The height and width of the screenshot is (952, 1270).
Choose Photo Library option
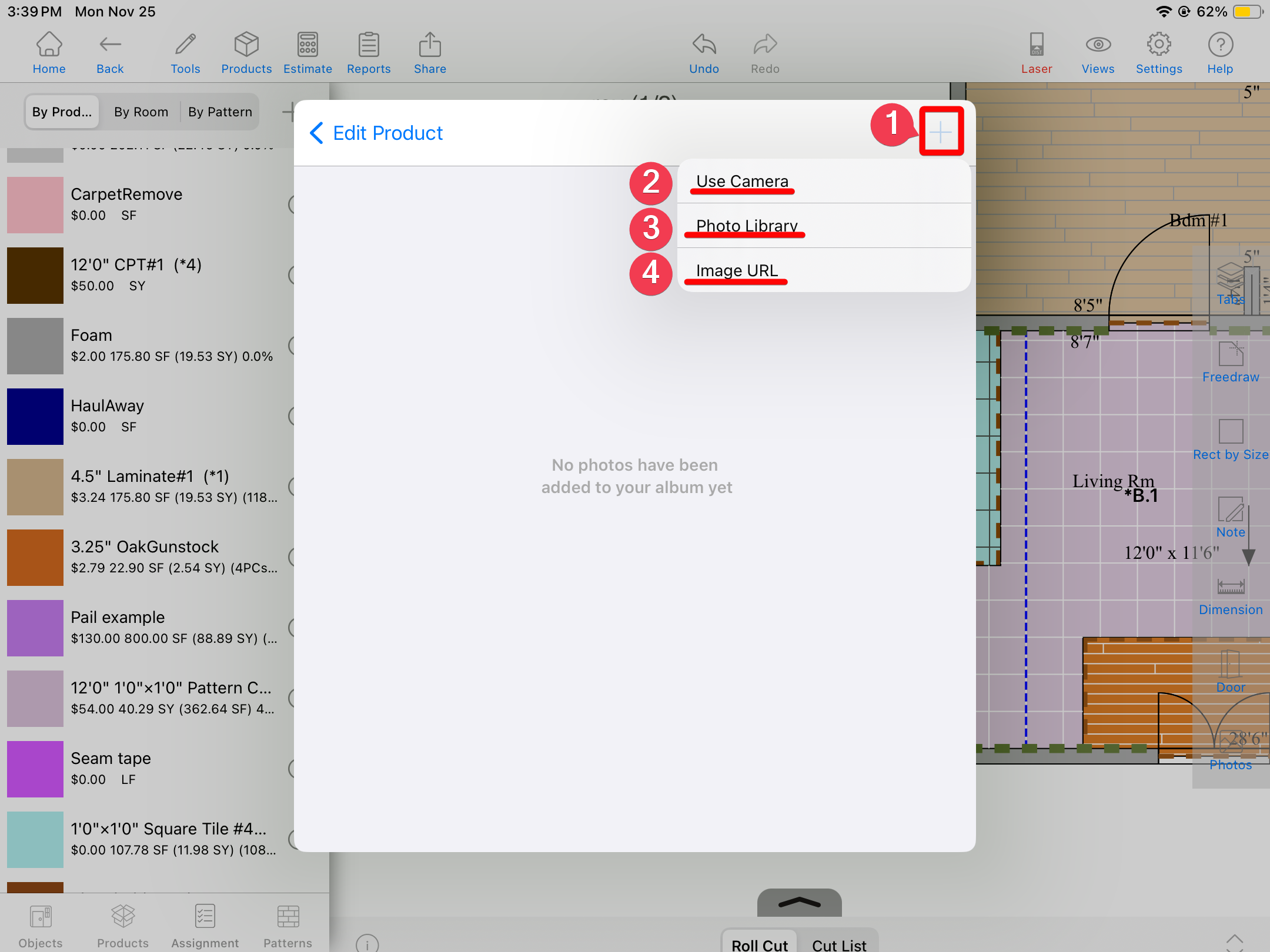point(747,226)
